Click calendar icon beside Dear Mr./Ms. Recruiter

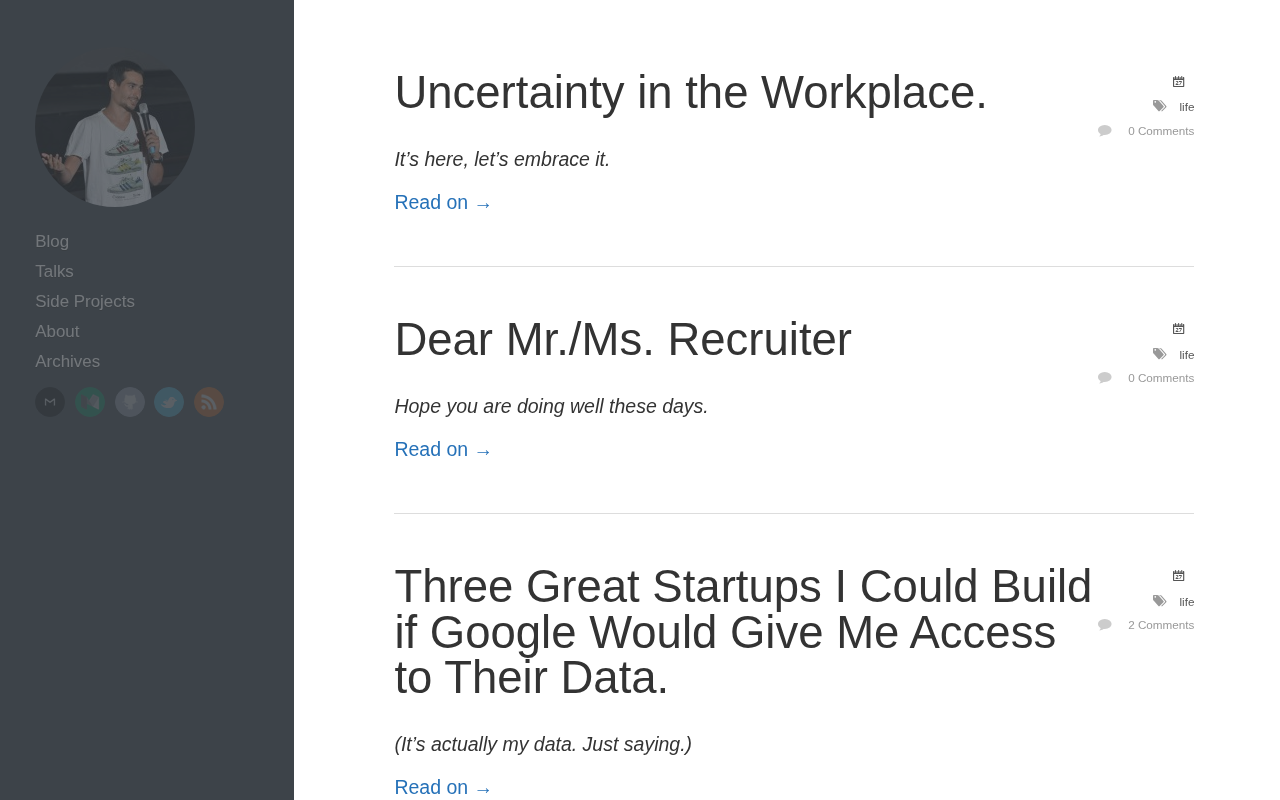pyautogui.click(x=1178, y=329)
